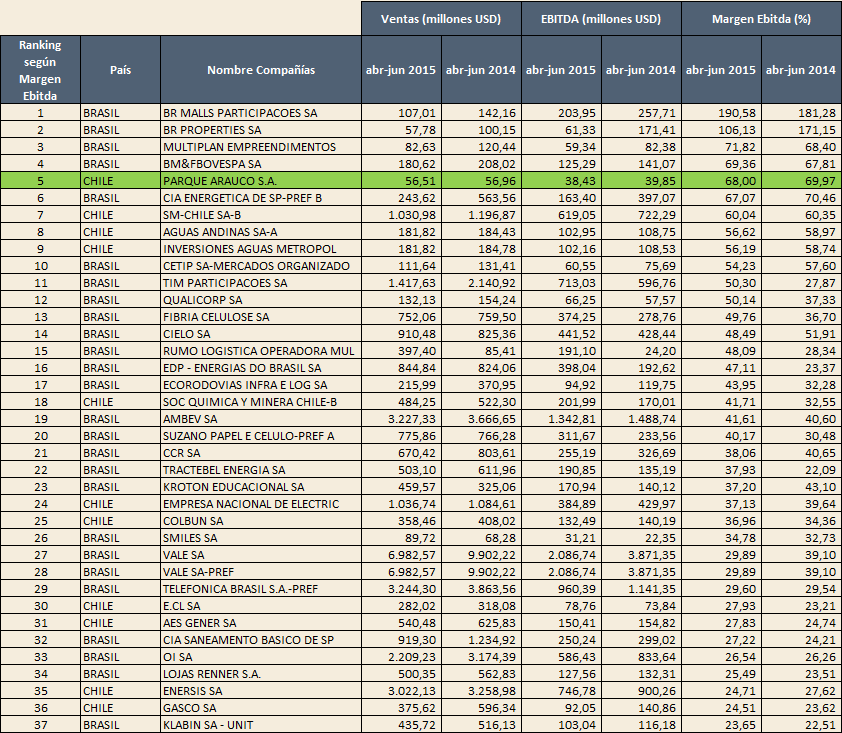Click ranking number 37 in Klabin row
This screenshot has height=733, width=842.
[41, 725]
